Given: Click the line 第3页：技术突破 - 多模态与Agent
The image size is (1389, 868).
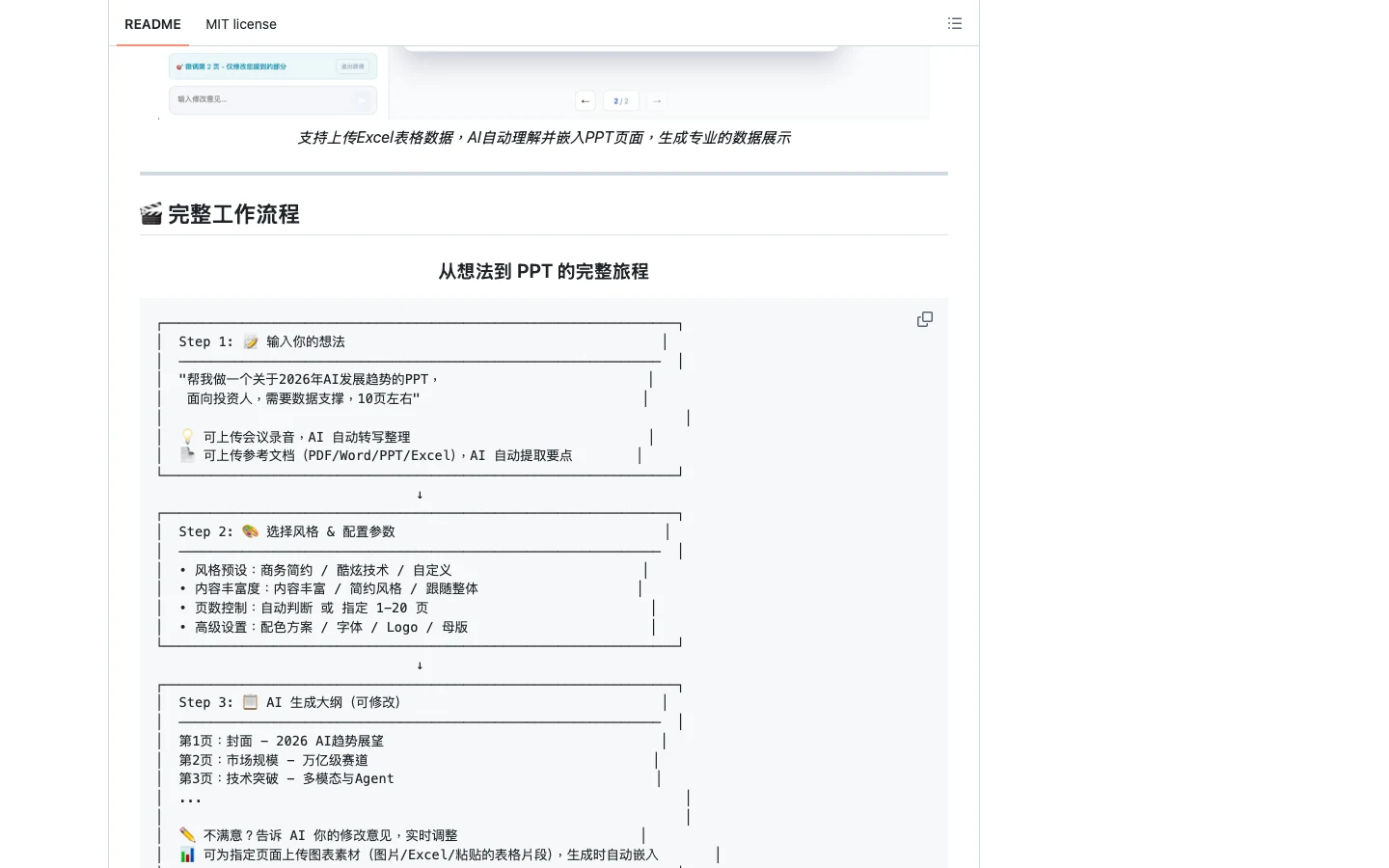Looking at the screenshot, I should point(286,778).
